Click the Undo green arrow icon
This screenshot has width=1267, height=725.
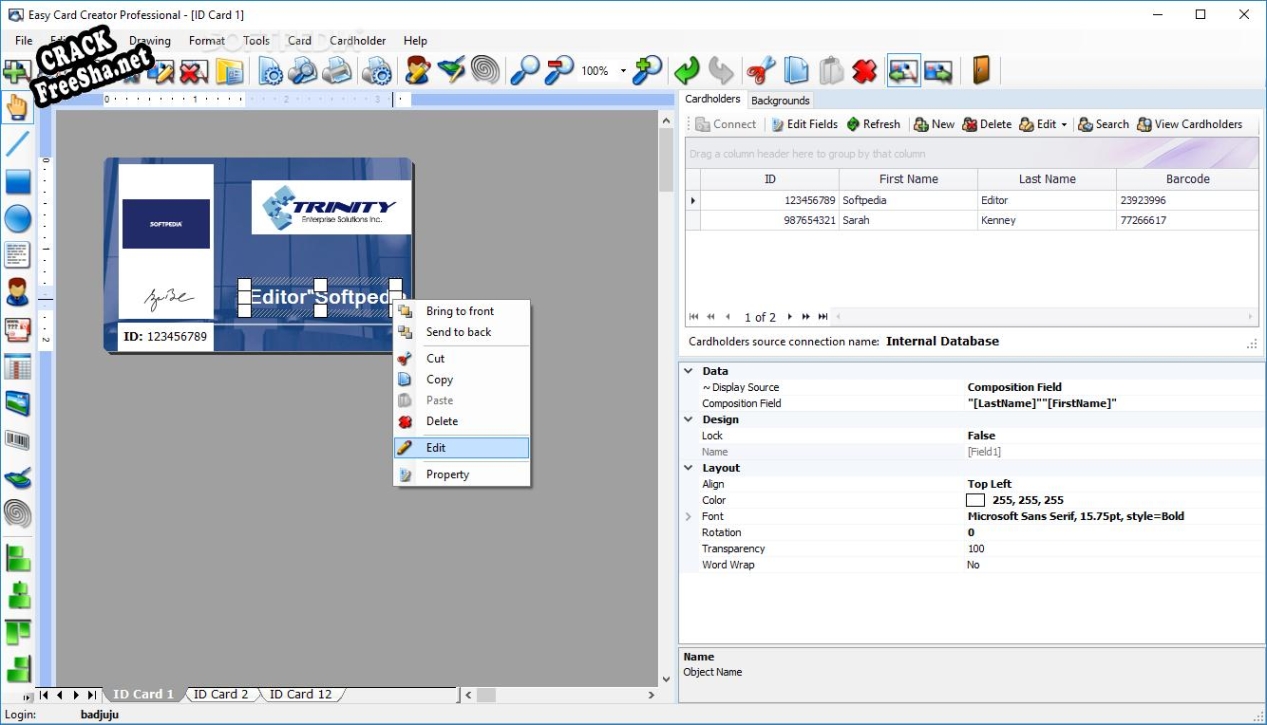point(686,71)
